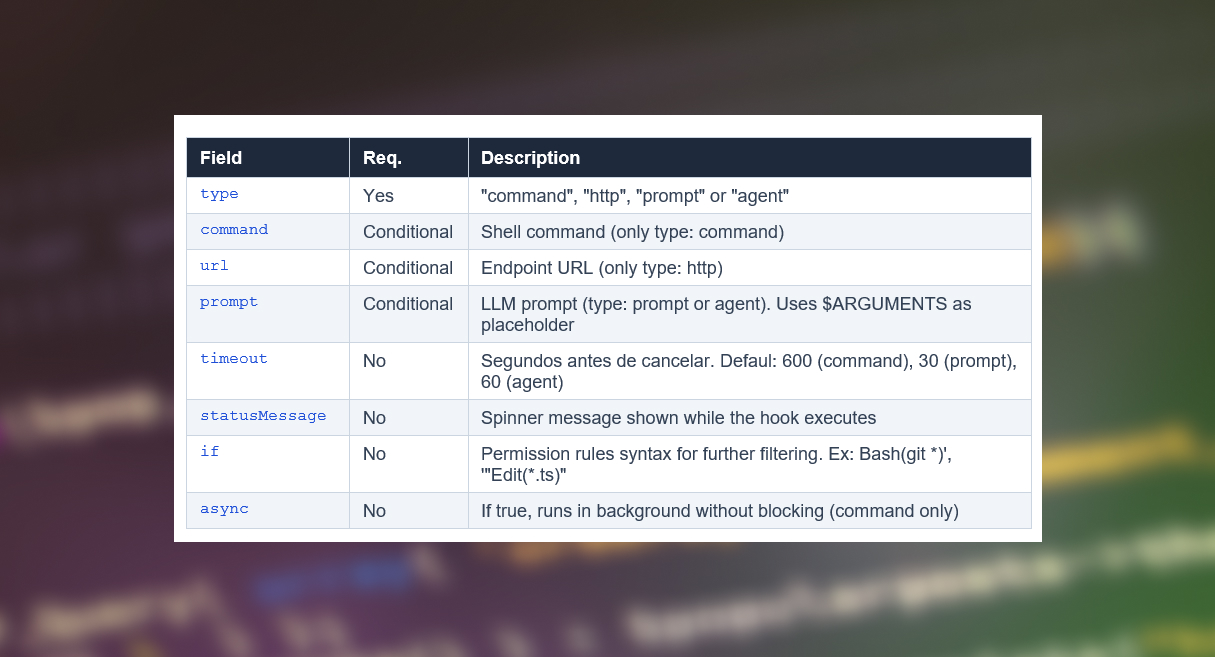Click the prompt field name
Screen dimensions: 1215x657
pyautogui.click(x=229, y=302)
